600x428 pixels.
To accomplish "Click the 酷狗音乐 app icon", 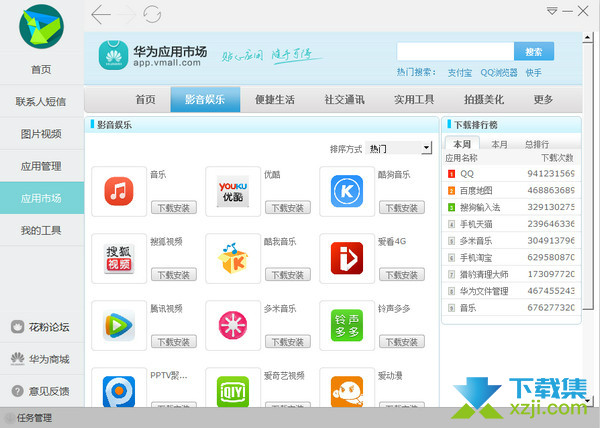I will click(x=347, y=191).
